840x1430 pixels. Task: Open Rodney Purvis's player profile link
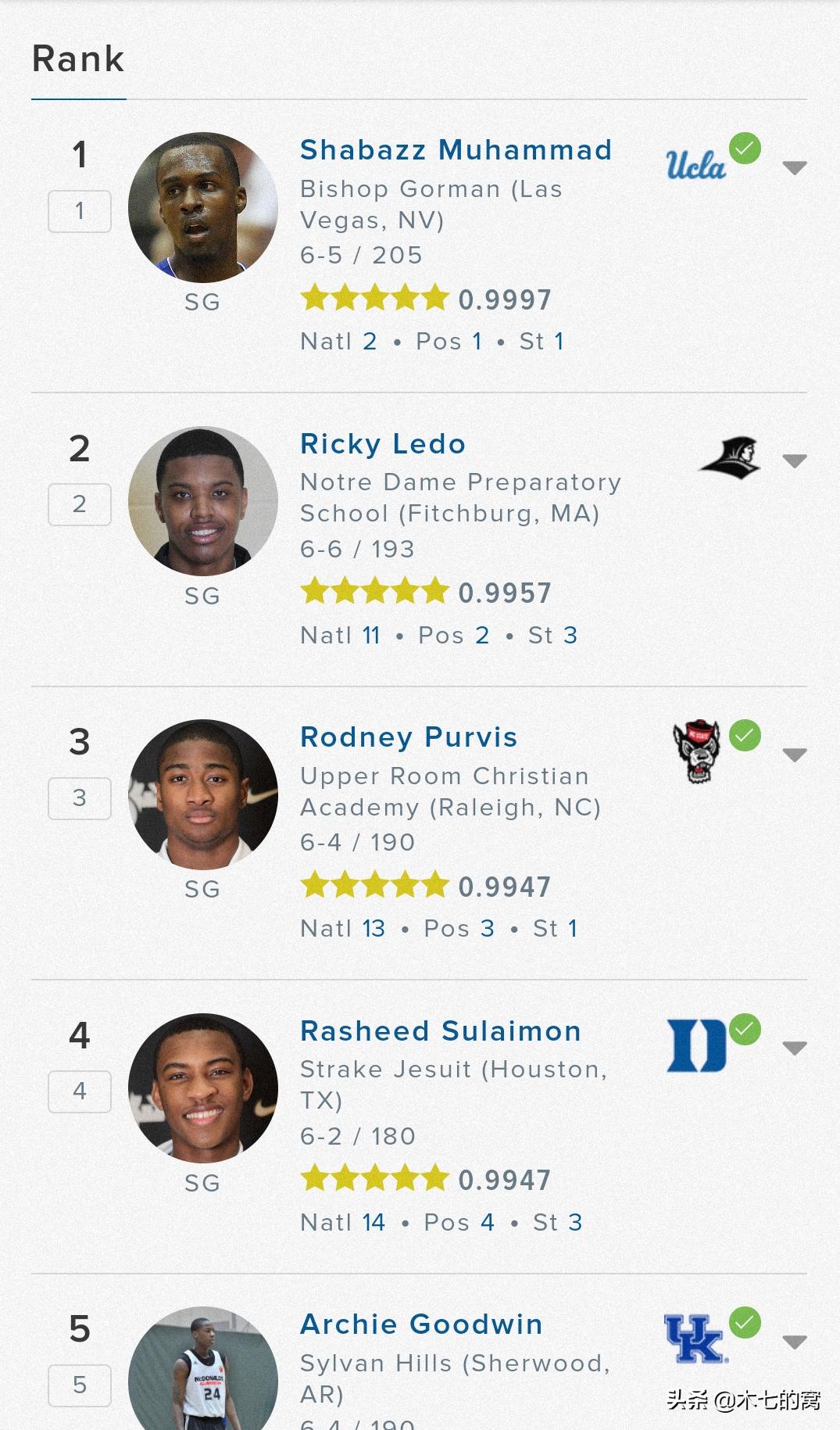coord(409,737)
